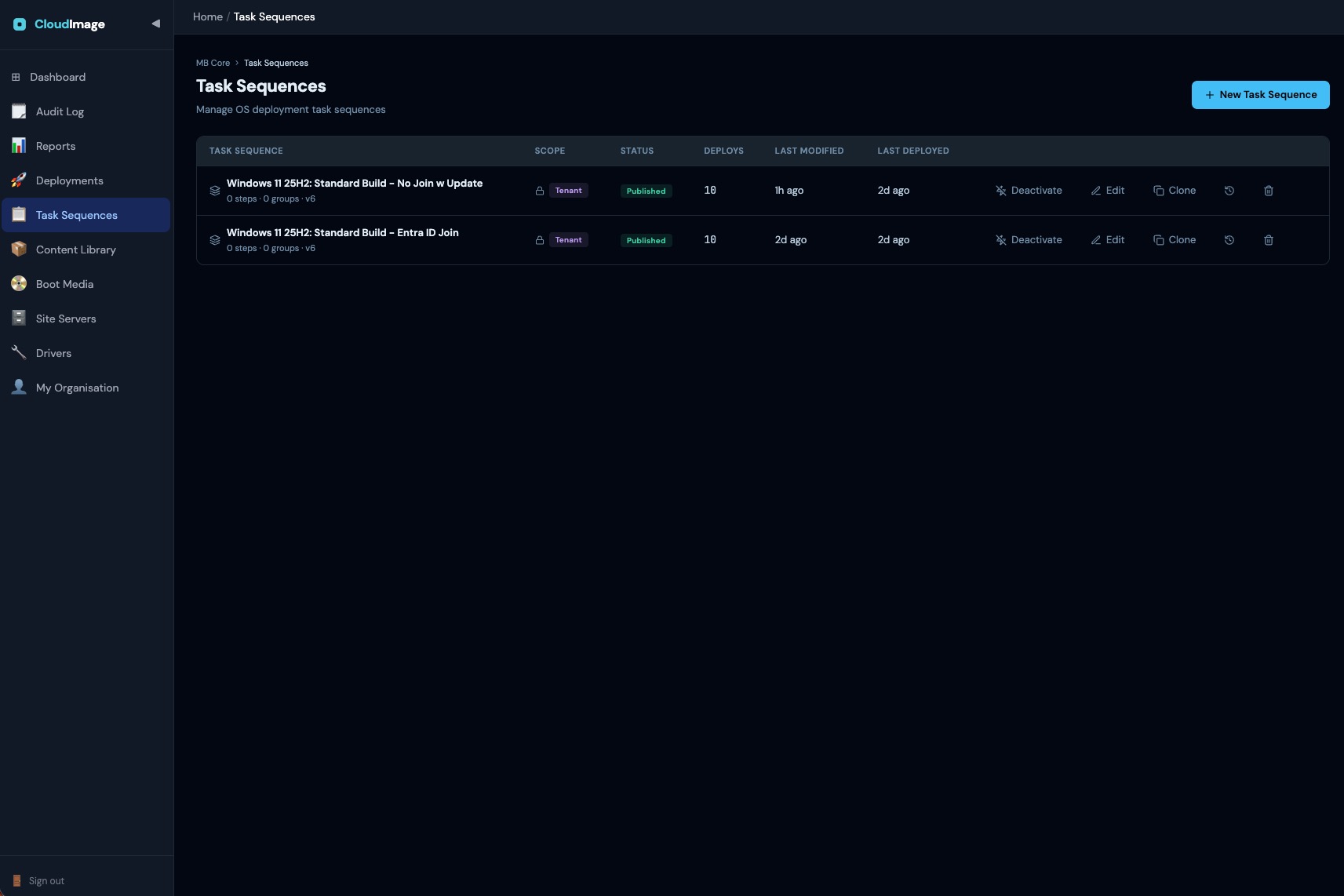The height and width of the screenshot is (896, 1344).
Task: Click Task Sequences in the top breadcrumb
Action: click(x=274, y=16)
